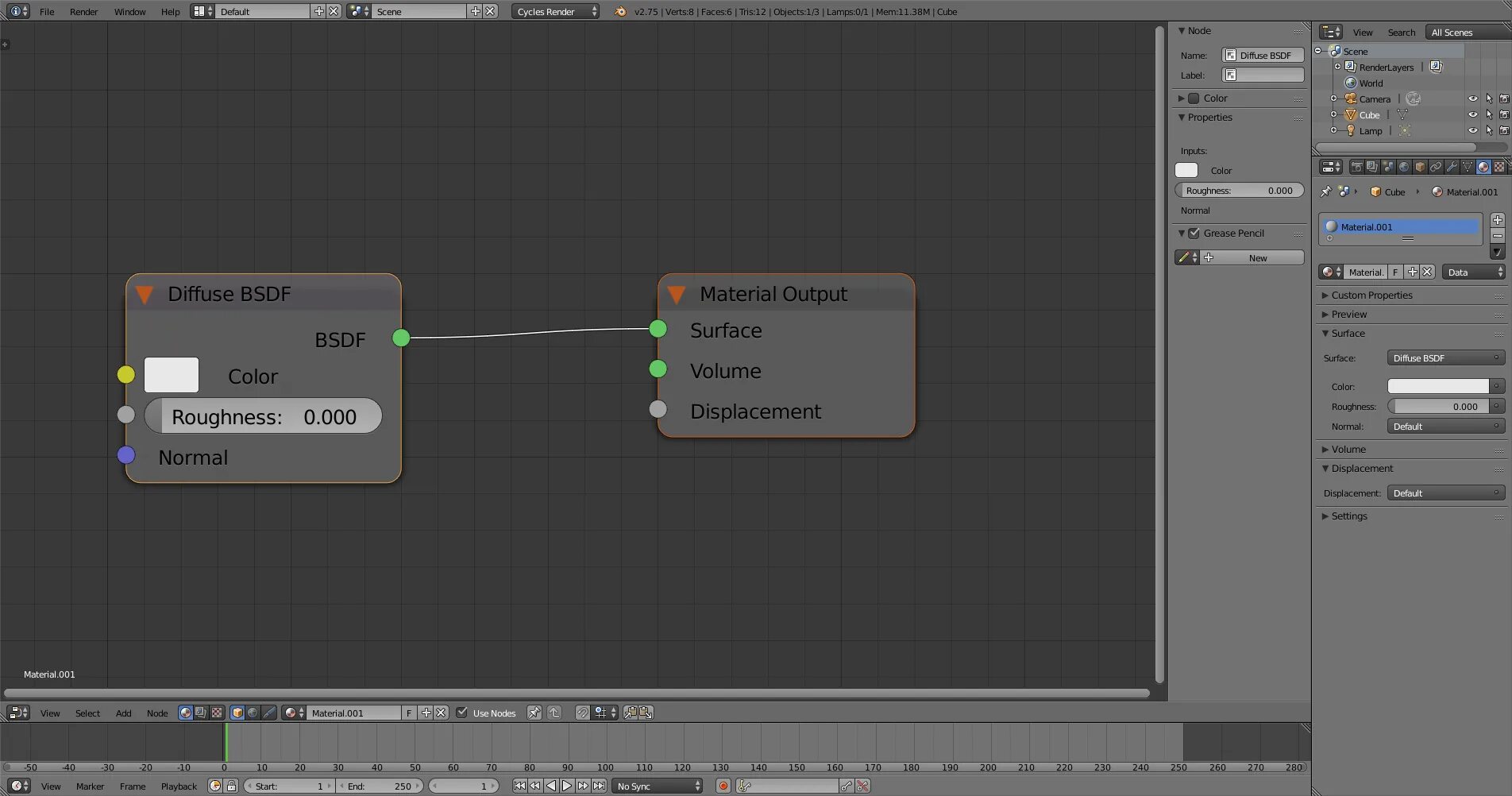This screenshot has width=1512, height=796.
Task: Toggle Lamp renderability camera icon
Action: tap(1504, 130)
